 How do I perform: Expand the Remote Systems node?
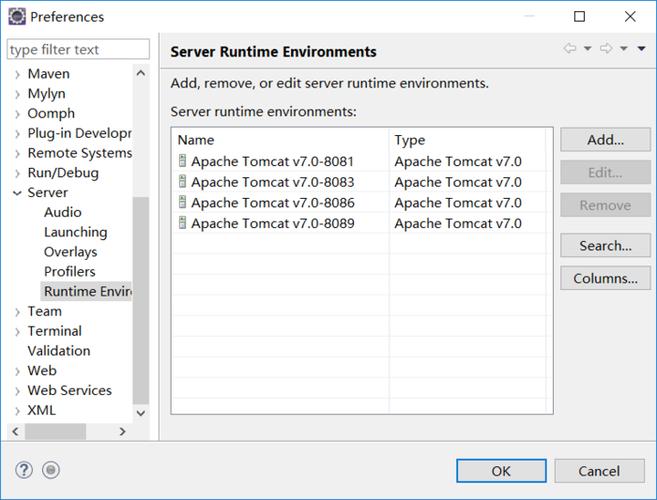click(17, 154)
